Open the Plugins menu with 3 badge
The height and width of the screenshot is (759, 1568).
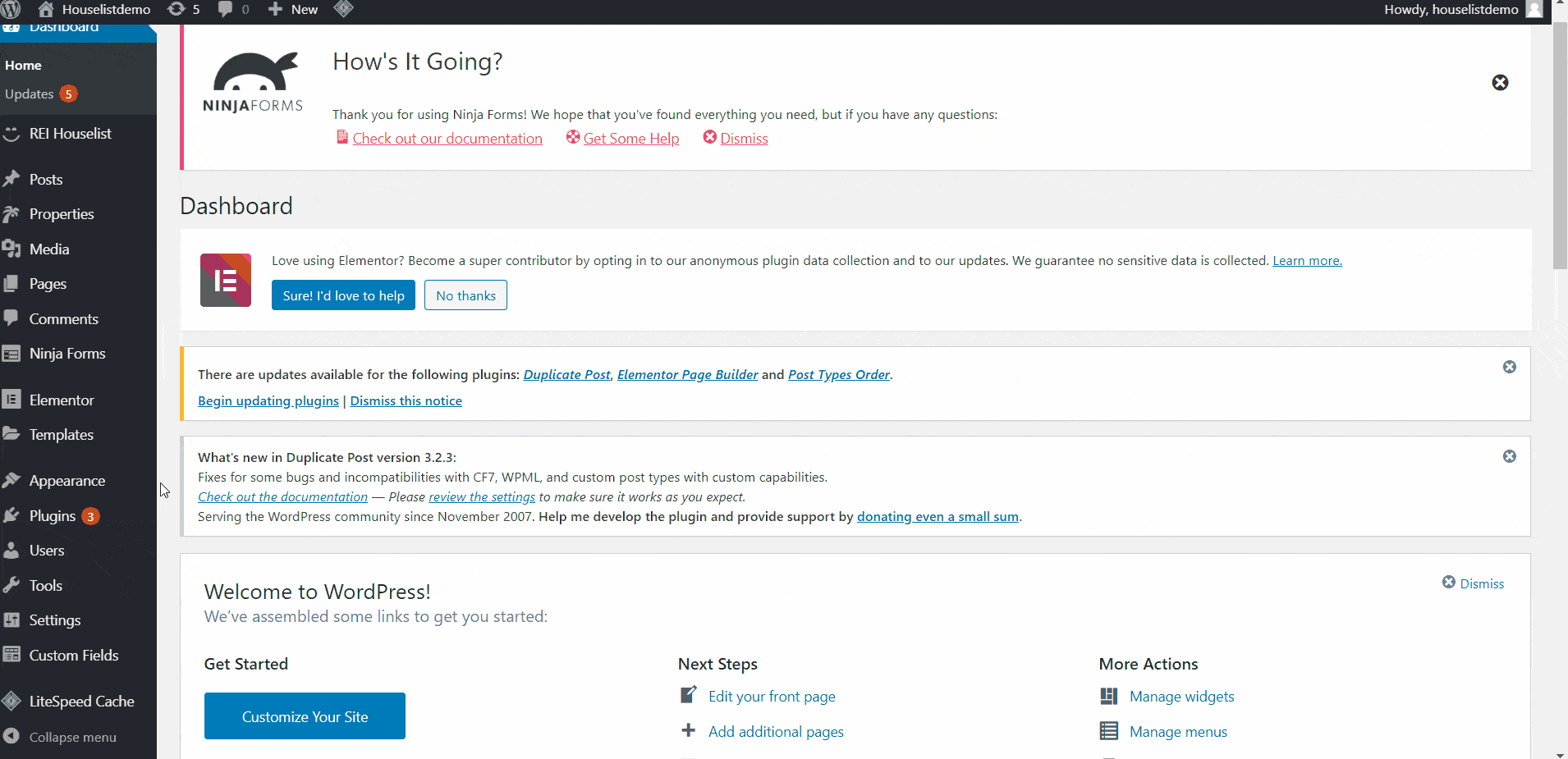(x=64, y=516)
